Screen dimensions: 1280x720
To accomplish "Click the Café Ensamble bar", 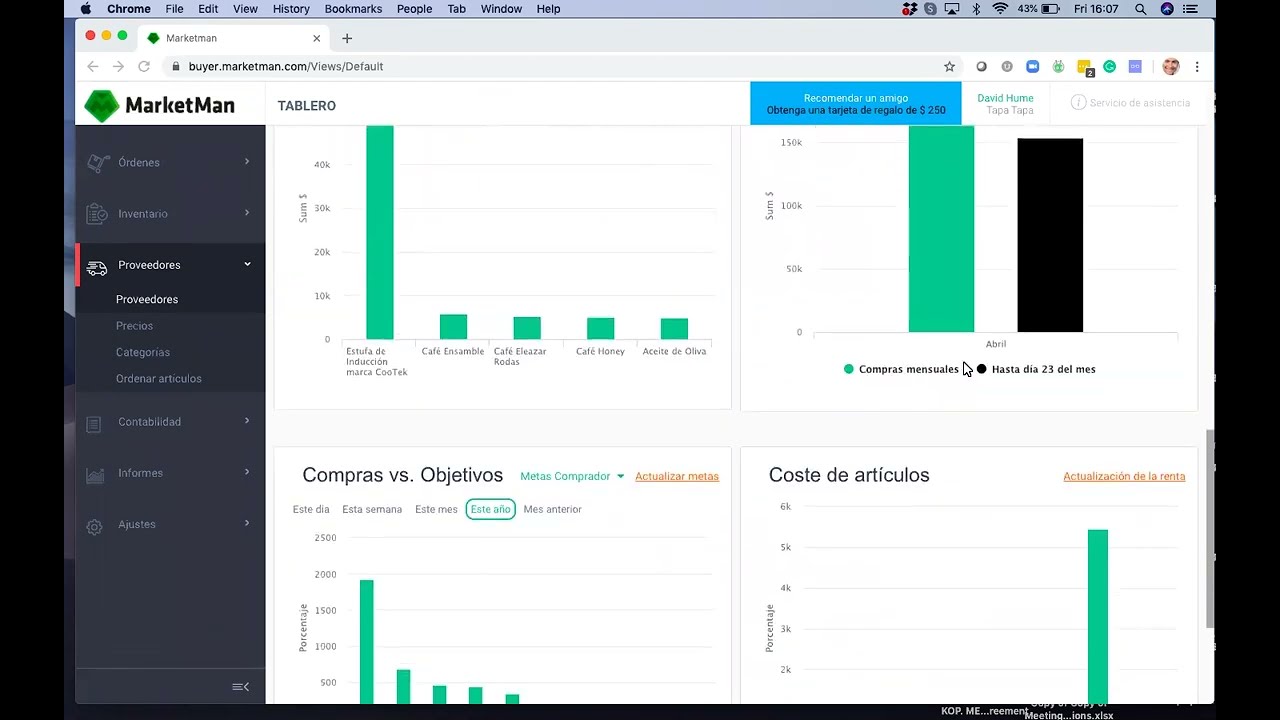I will click(453, 326).
